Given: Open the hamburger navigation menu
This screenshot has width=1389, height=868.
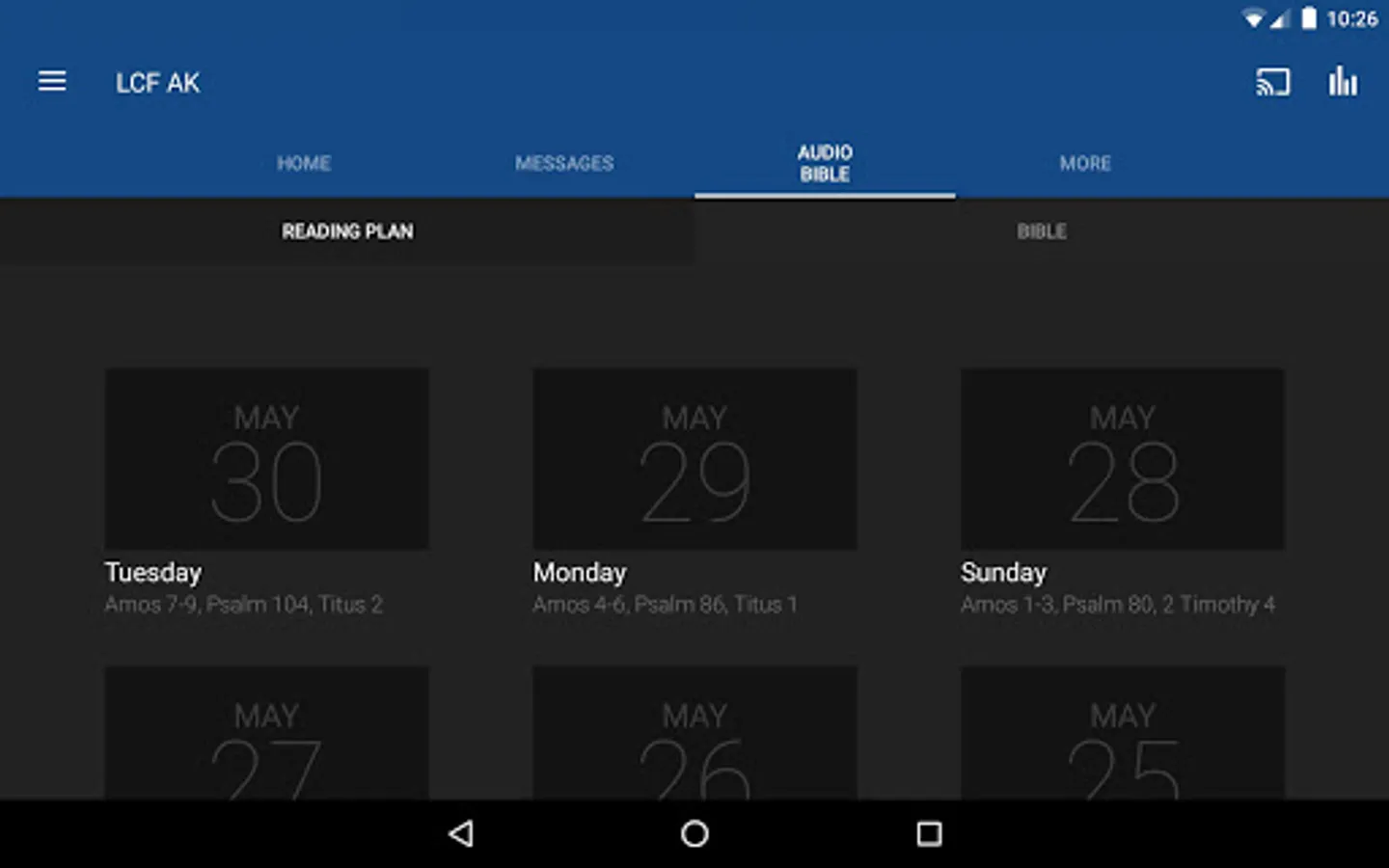Looking at the screenshot, I should (52, 82).
